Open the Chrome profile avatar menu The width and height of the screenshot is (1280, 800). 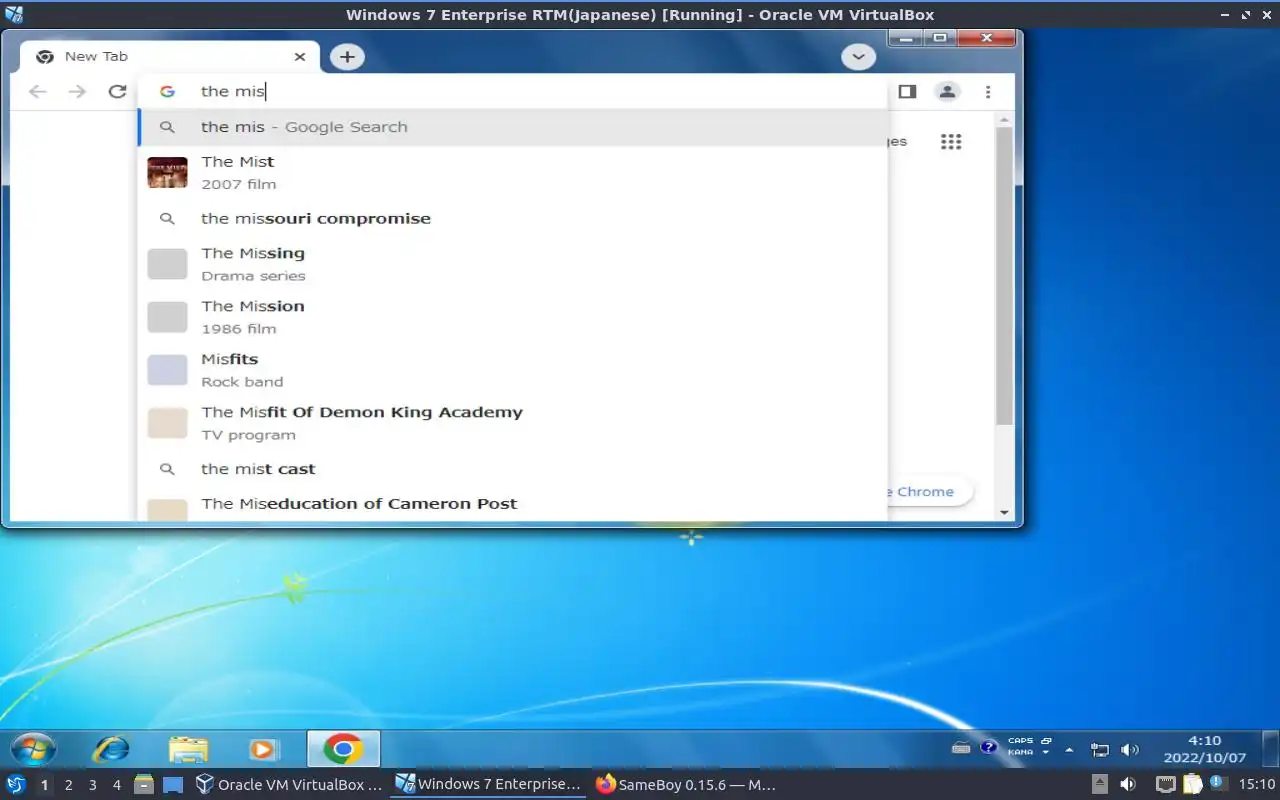[947, 91]
